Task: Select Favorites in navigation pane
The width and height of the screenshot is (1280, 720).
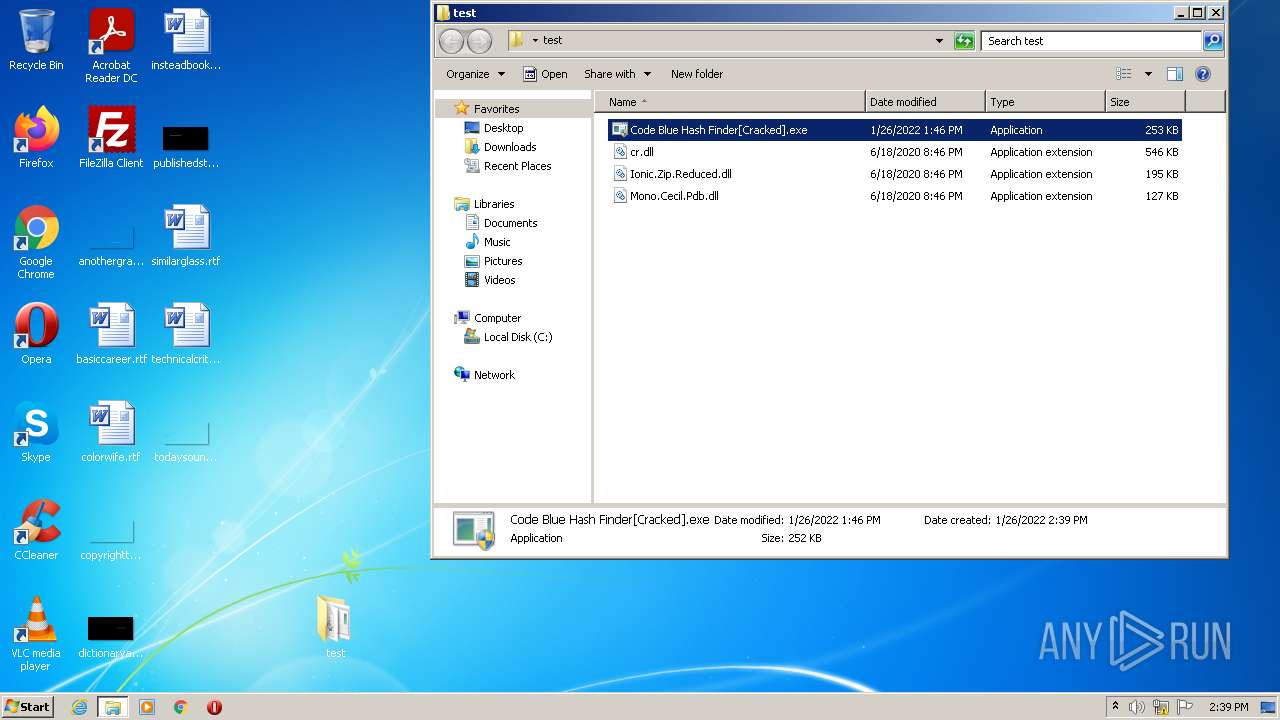Action: pos(496,109)
